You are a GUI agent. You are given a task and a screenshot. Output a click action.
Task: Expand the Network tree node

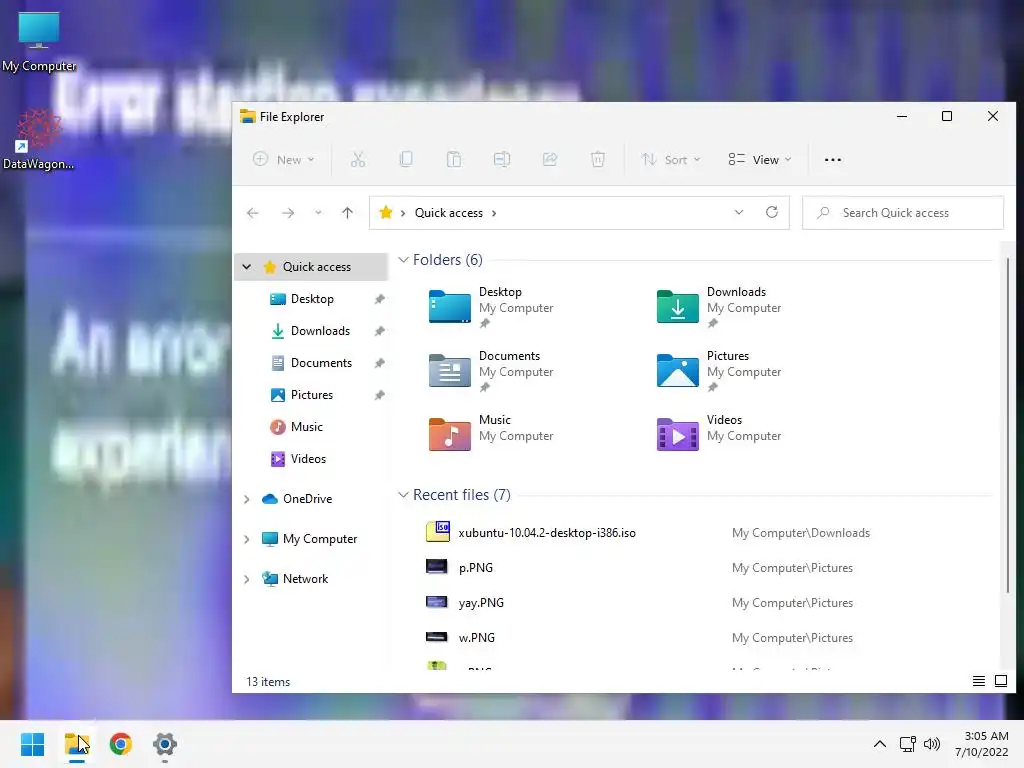pos(247,579)
